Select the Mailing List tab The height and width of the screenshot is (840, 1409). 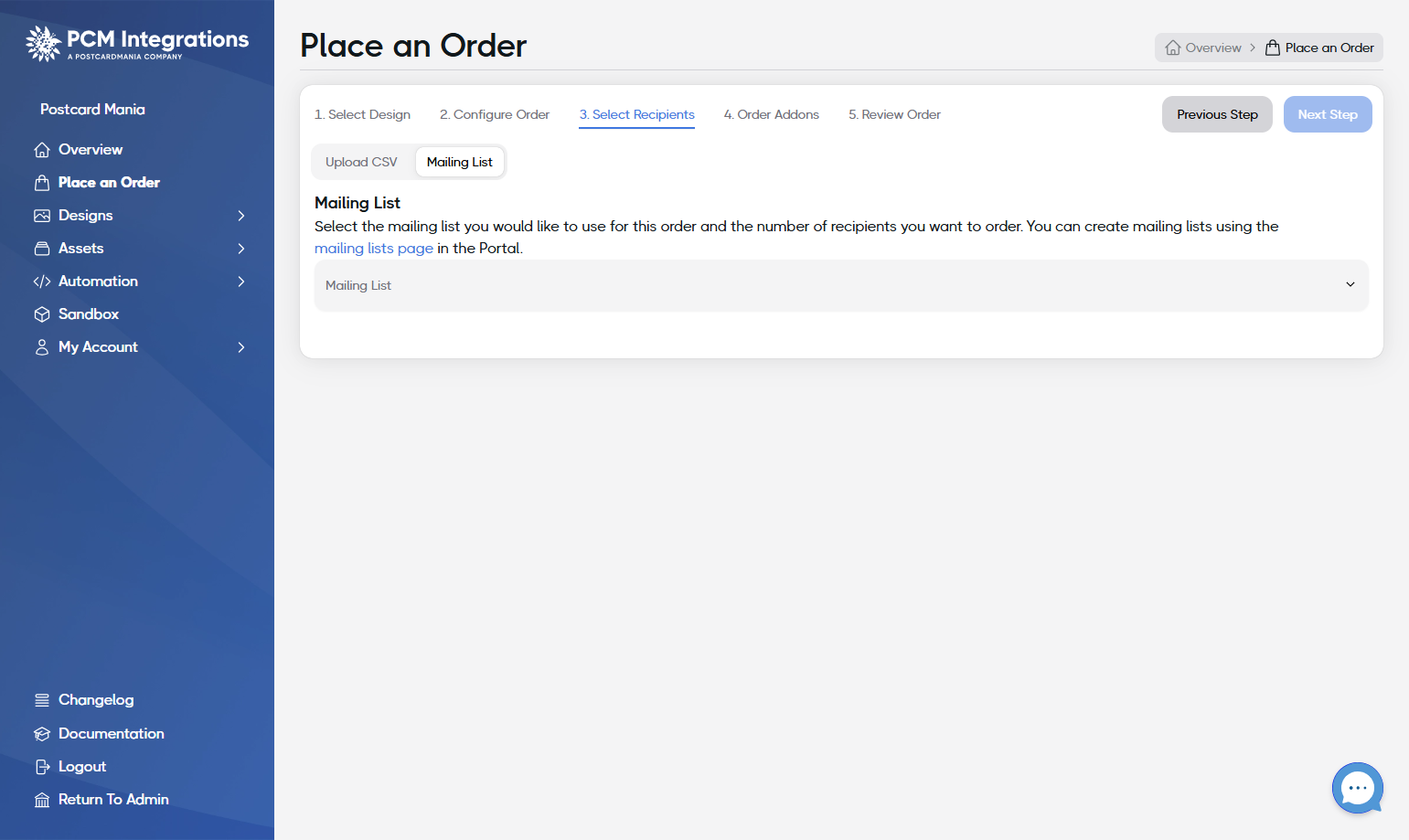click(460, 162)
